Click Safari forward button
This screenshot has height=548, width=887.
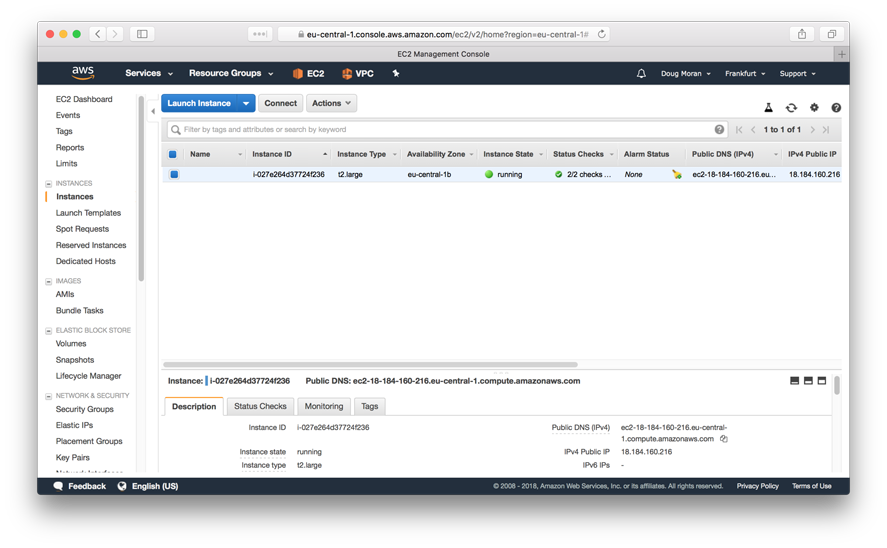[x=115, y=34]
